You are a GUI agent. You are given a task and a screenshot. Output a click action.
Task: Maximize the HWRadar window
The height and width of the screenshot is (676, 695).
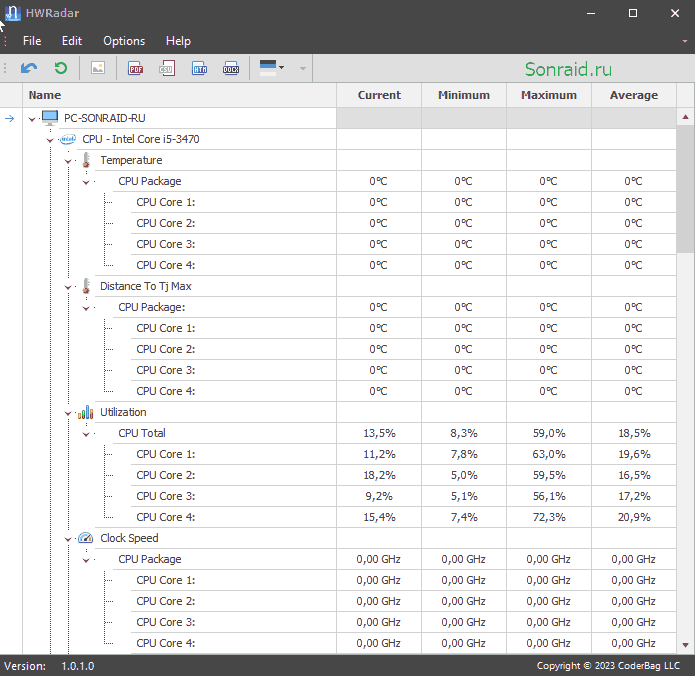point(633,13)
